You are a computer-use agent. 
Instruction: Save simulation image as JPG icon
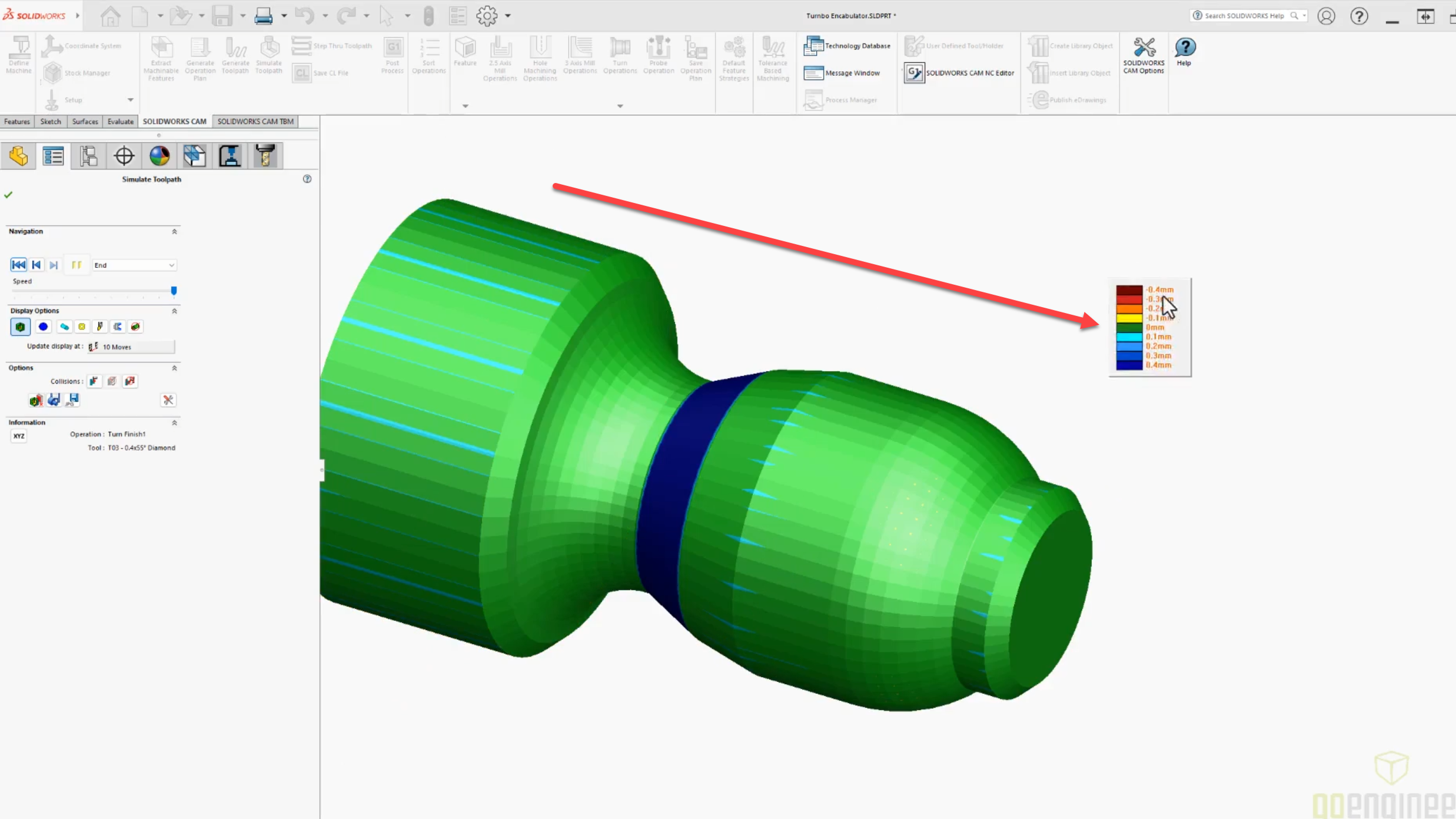[x=73, y=400]
